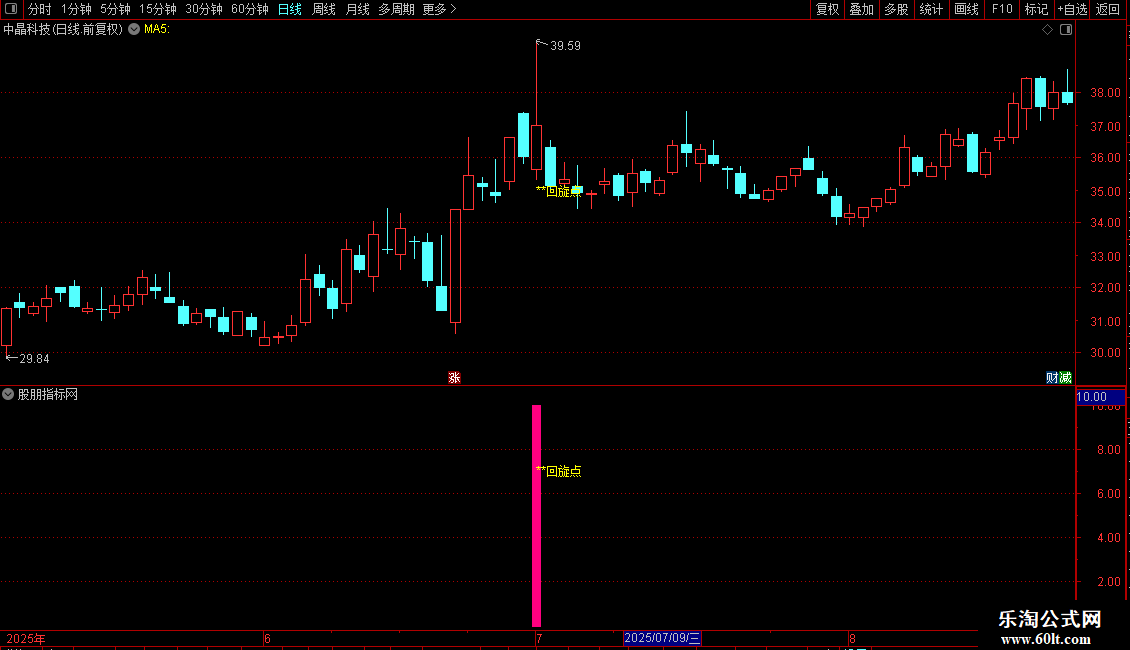This screenshot has width=1130, height=650.
Task: Click the 2025年 label on time axis
Action: click(x=26, y=638)
